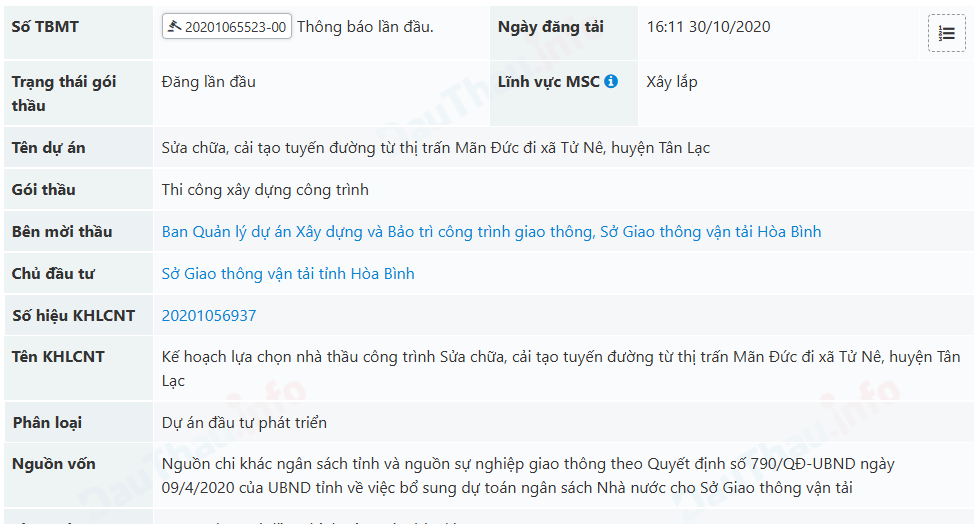Image resolution: width=980 pixels, height=524 pixels.
Task: Open the Ban Quản lý dự án Xây dựng link
Action: pos(491,232)
